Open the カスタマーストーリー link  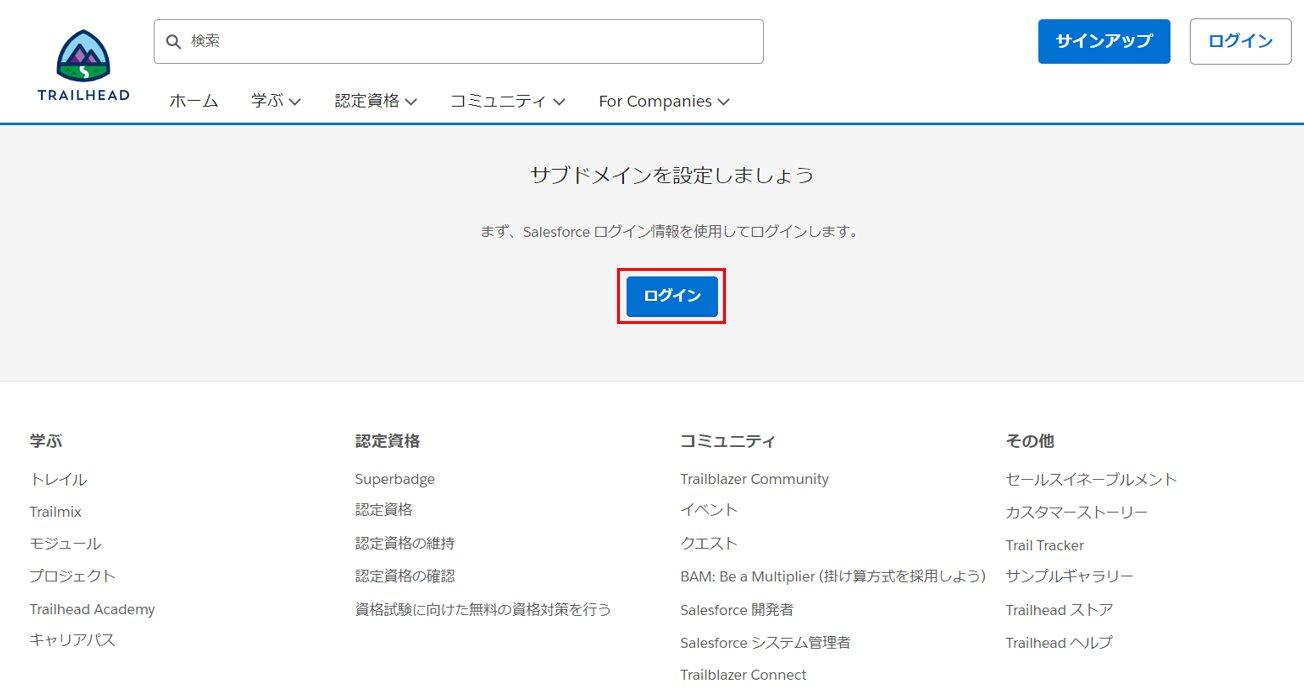point(1077,512)
